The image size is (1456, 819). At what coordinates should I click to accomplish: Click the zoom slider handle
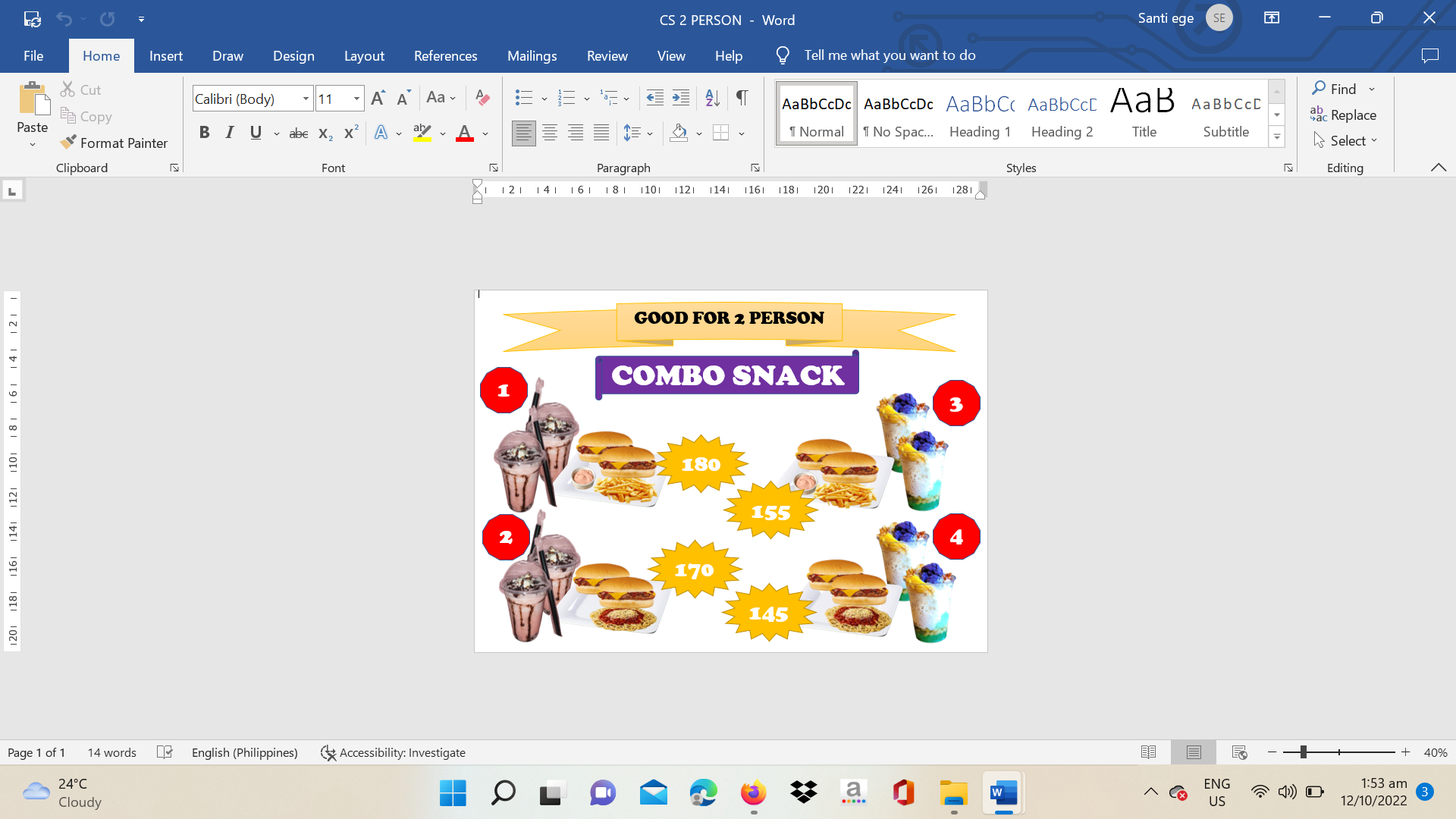click(1303, 752)
